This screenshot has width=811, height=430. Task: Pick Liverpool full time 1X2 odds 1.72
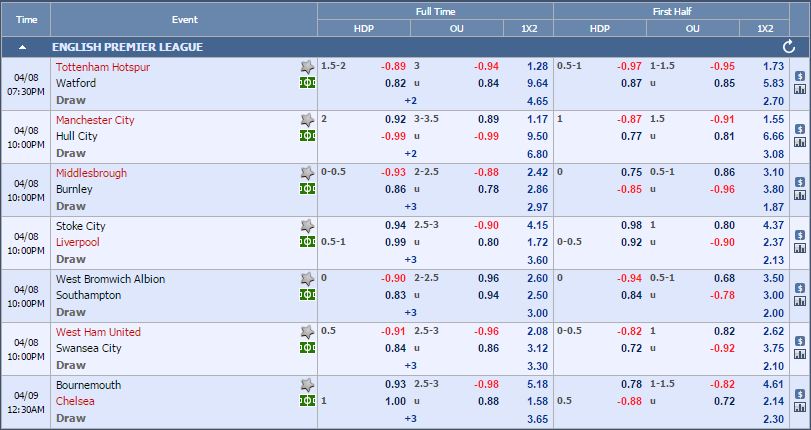coord(537,242)
